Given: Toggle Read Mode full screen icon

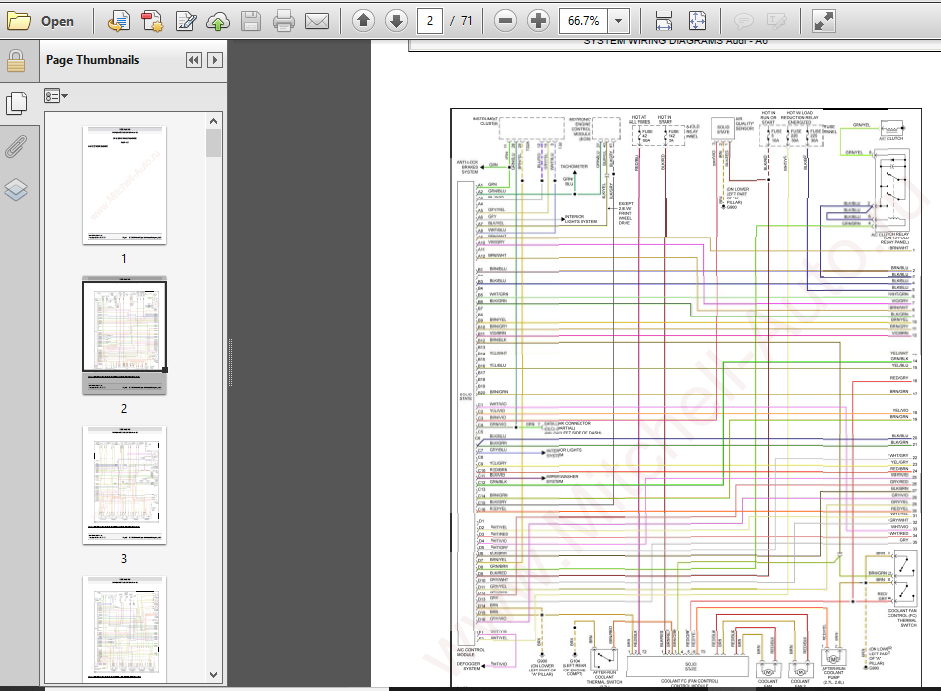Looking at the screenshot, I should (823, 21).
